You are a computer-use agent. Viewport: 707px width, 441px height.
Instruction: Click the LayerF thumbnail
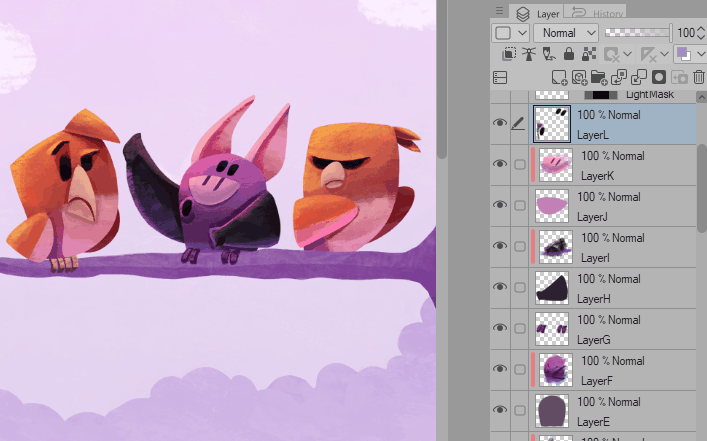[x=553, y=369]
